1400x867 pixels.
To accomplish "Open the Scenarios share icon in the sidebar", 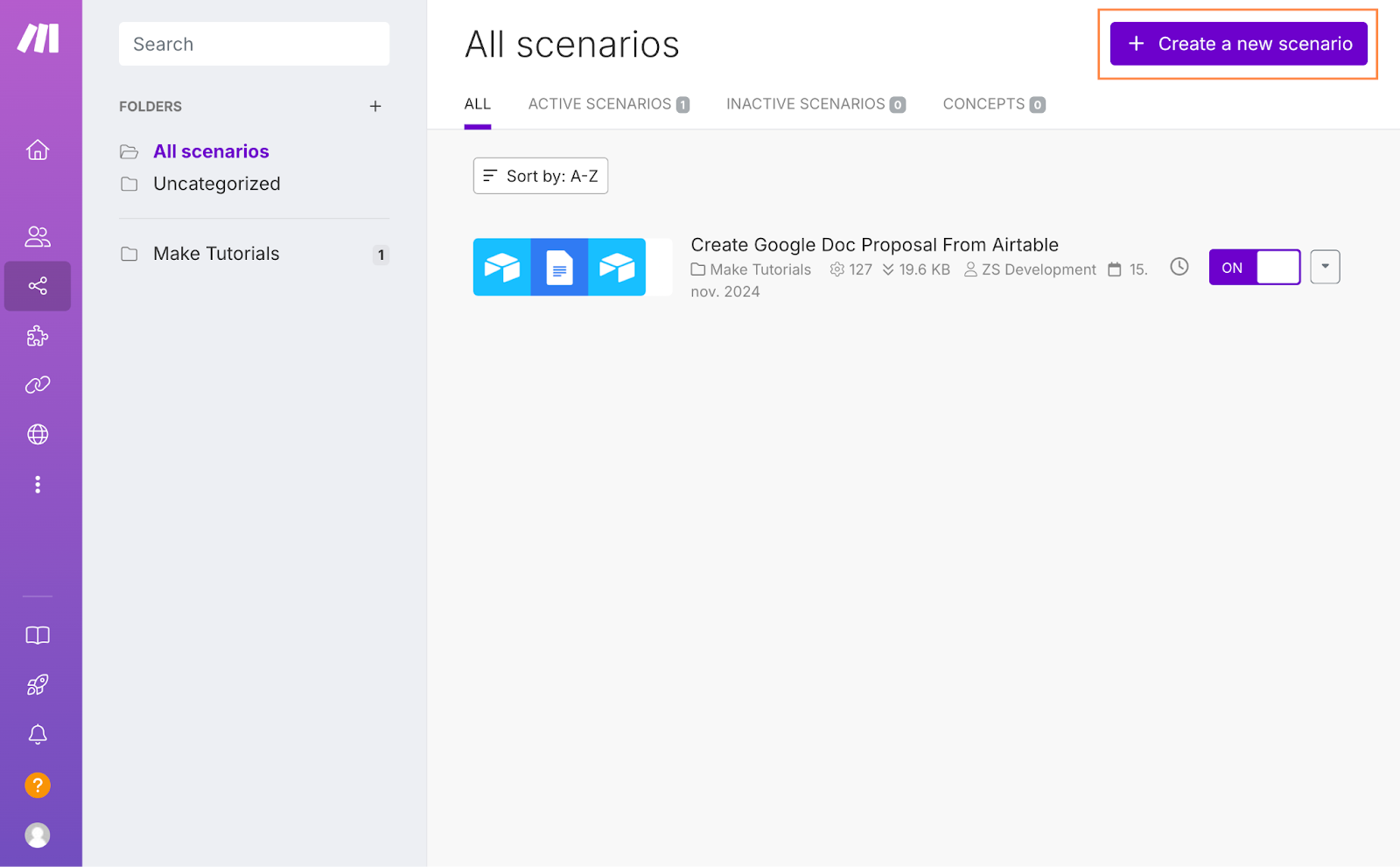I will pos(38,286).
